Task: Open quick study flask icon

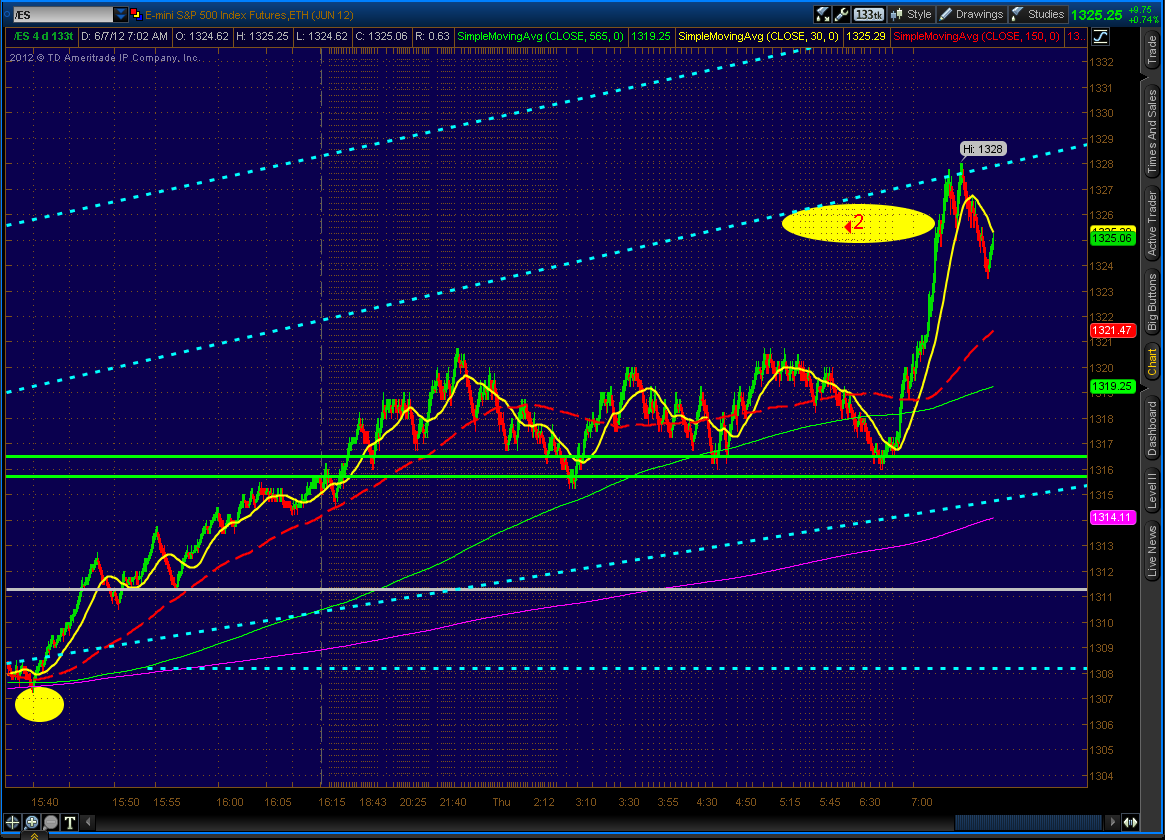Action: [x=822, y=14]
